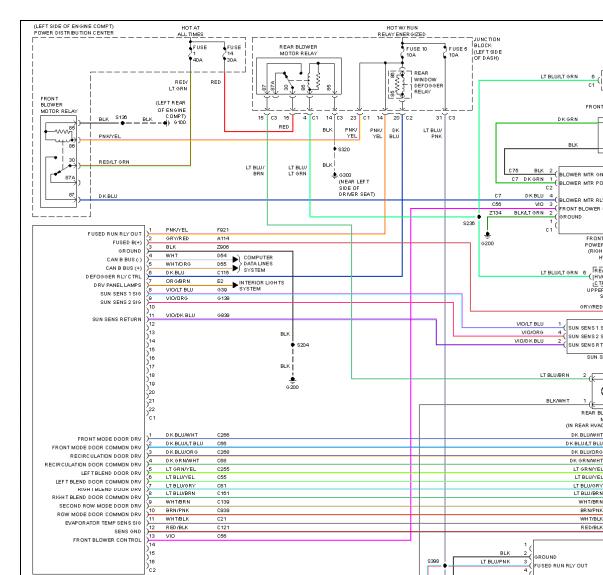Image resolution: width=603 pixels, height=575 pixels.
Task: Select circuit code G939
Action: pos(223,315)
